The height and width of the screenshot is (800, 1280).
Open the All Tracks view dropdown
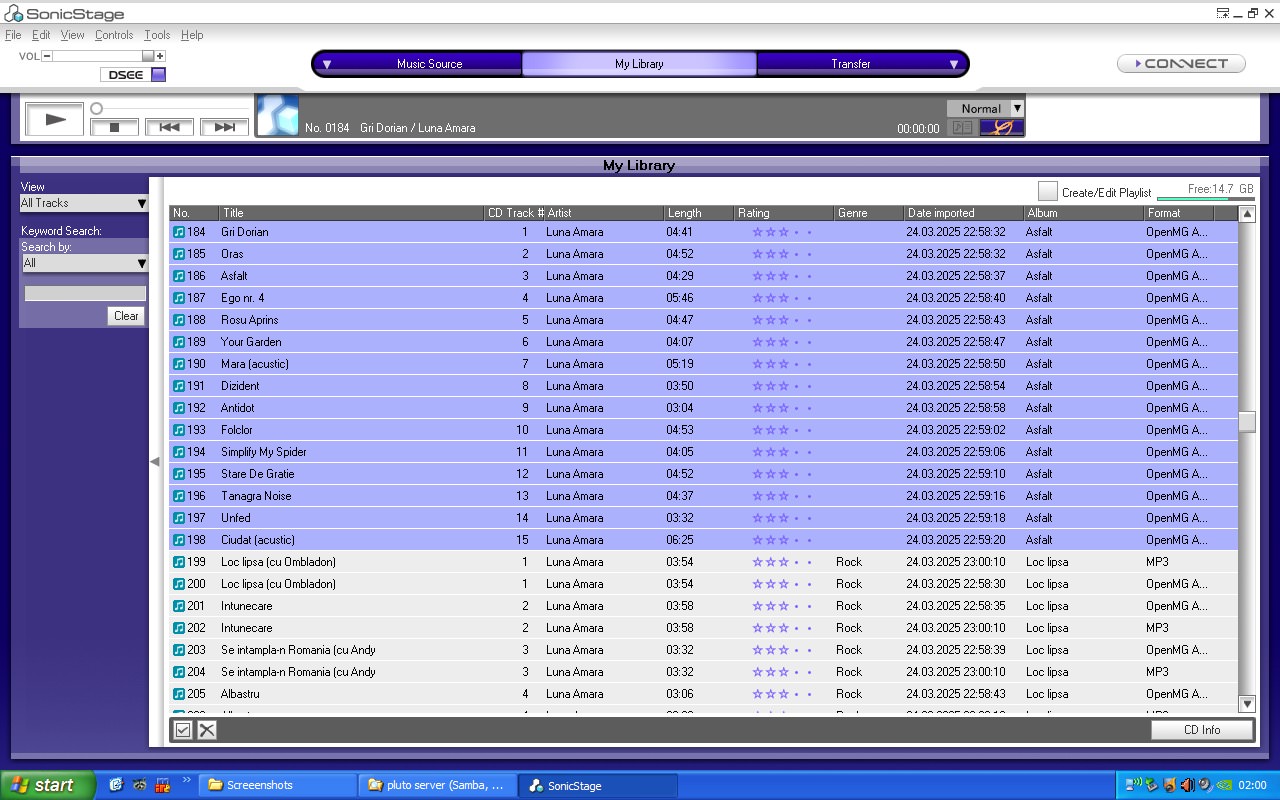[84, 203]
